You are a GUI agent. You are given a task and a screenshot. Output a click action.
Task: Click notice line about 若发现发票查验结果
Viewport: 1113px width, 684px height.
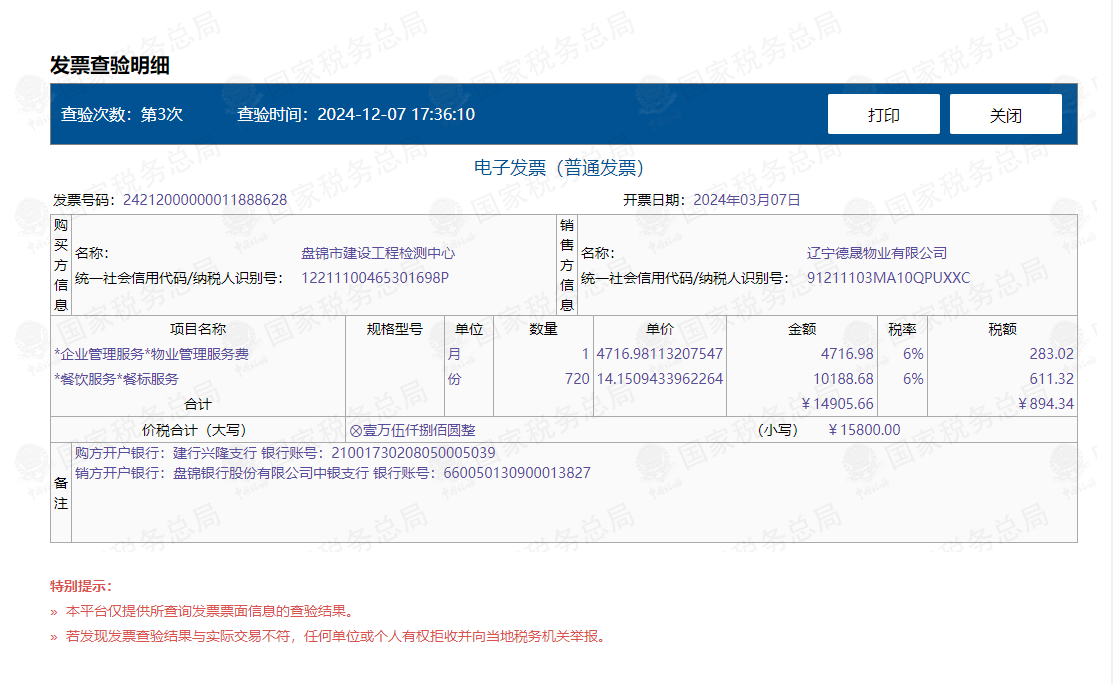[337, 636]
